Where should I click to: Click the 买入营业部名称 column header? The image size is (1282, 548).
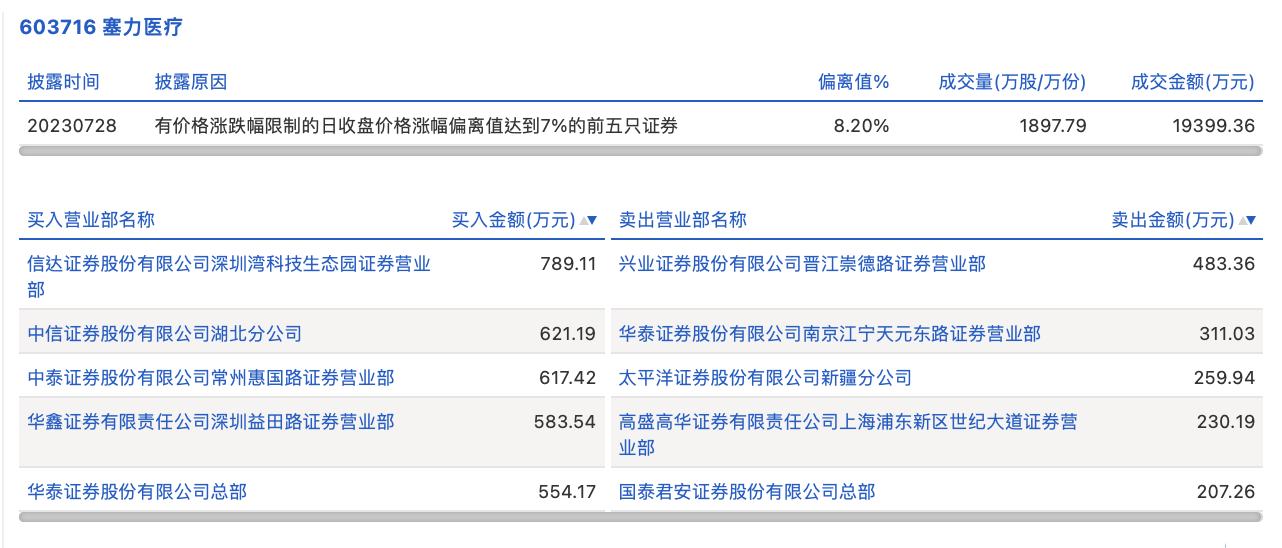tap(91, 220)
